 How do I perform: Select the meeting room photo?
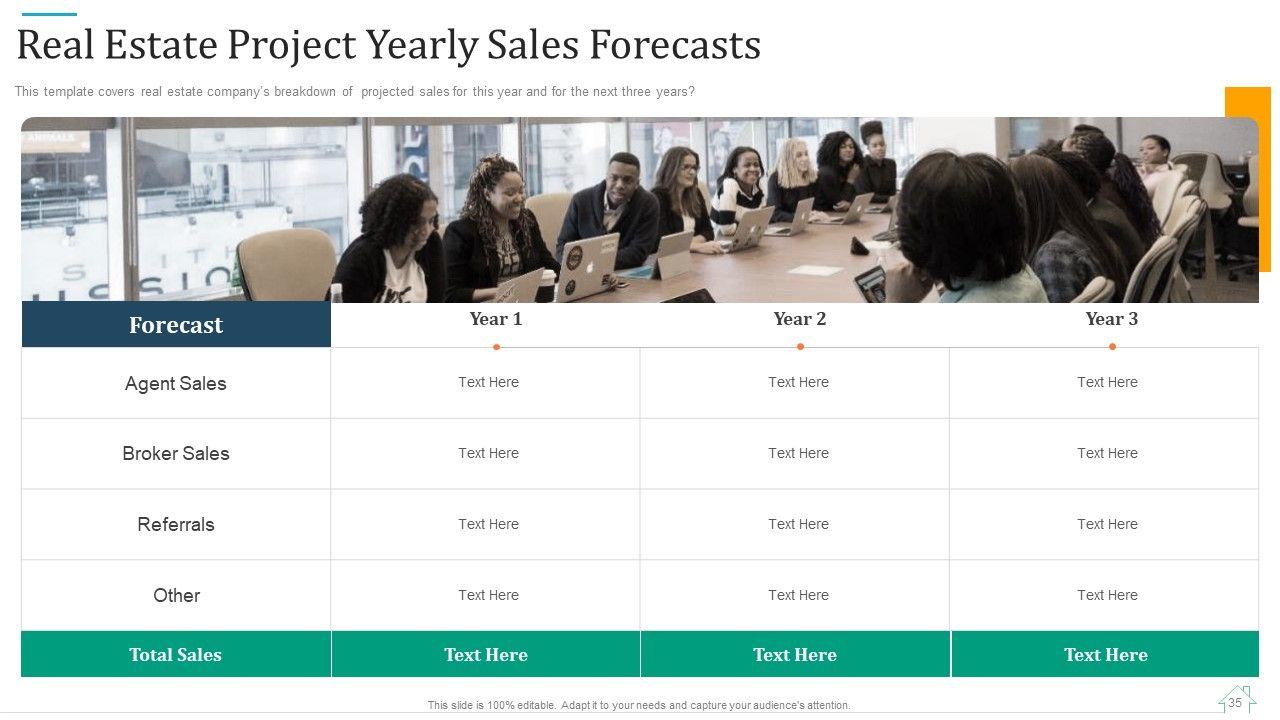point(640,210)
